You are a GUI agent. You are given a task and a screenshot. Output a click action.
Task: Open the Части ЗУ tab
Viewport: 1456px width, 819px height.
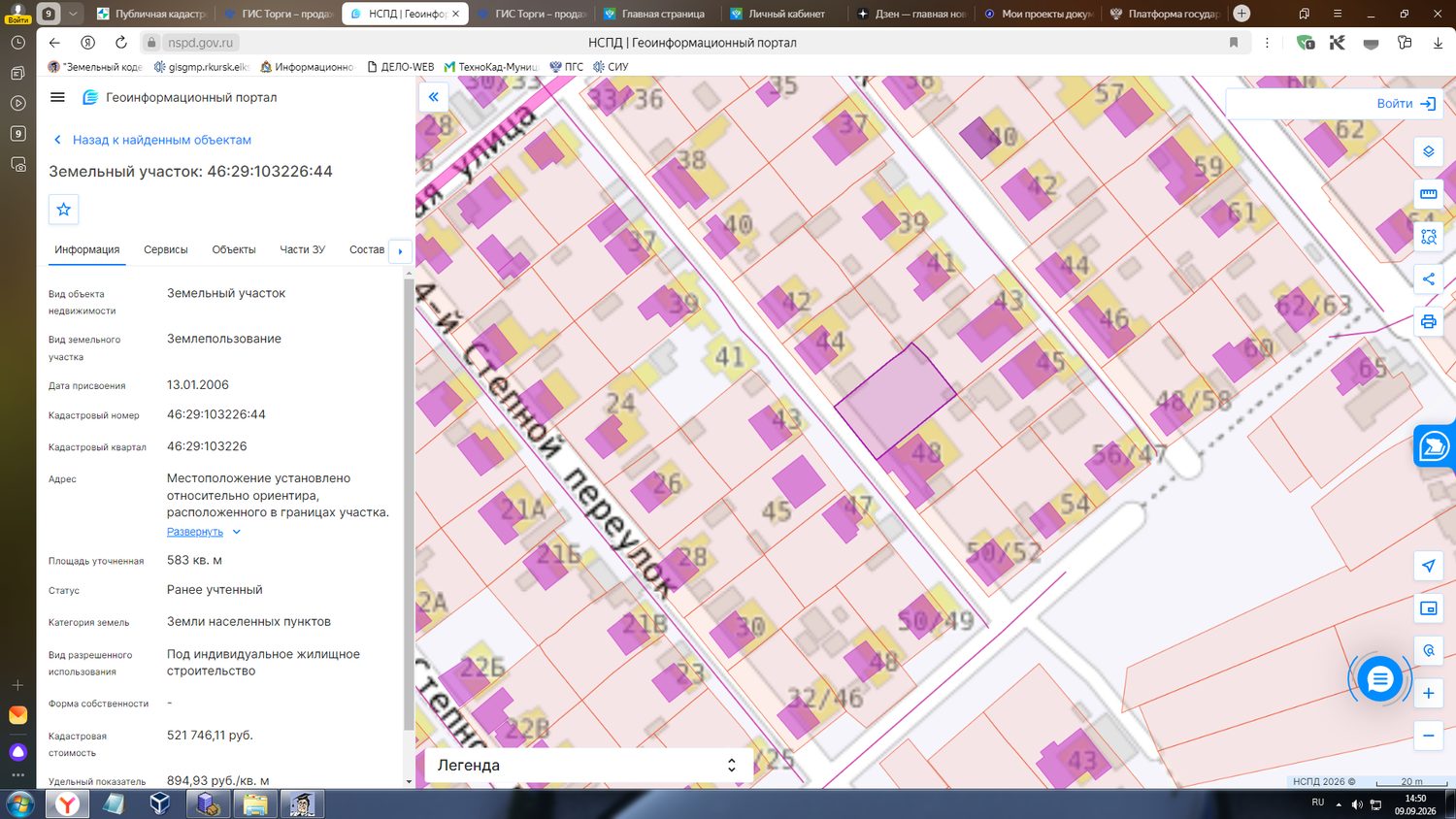coord(303,249)
